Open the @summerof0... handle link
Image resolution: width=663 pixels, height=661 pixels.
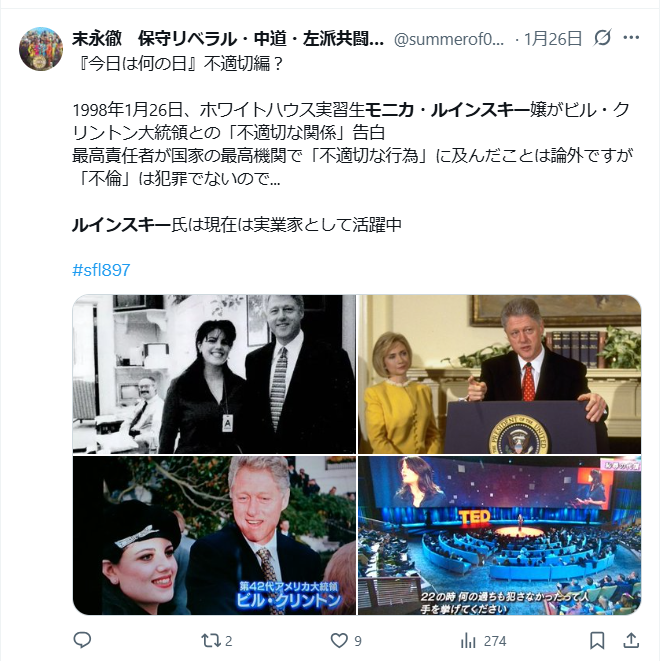(449, 39)
